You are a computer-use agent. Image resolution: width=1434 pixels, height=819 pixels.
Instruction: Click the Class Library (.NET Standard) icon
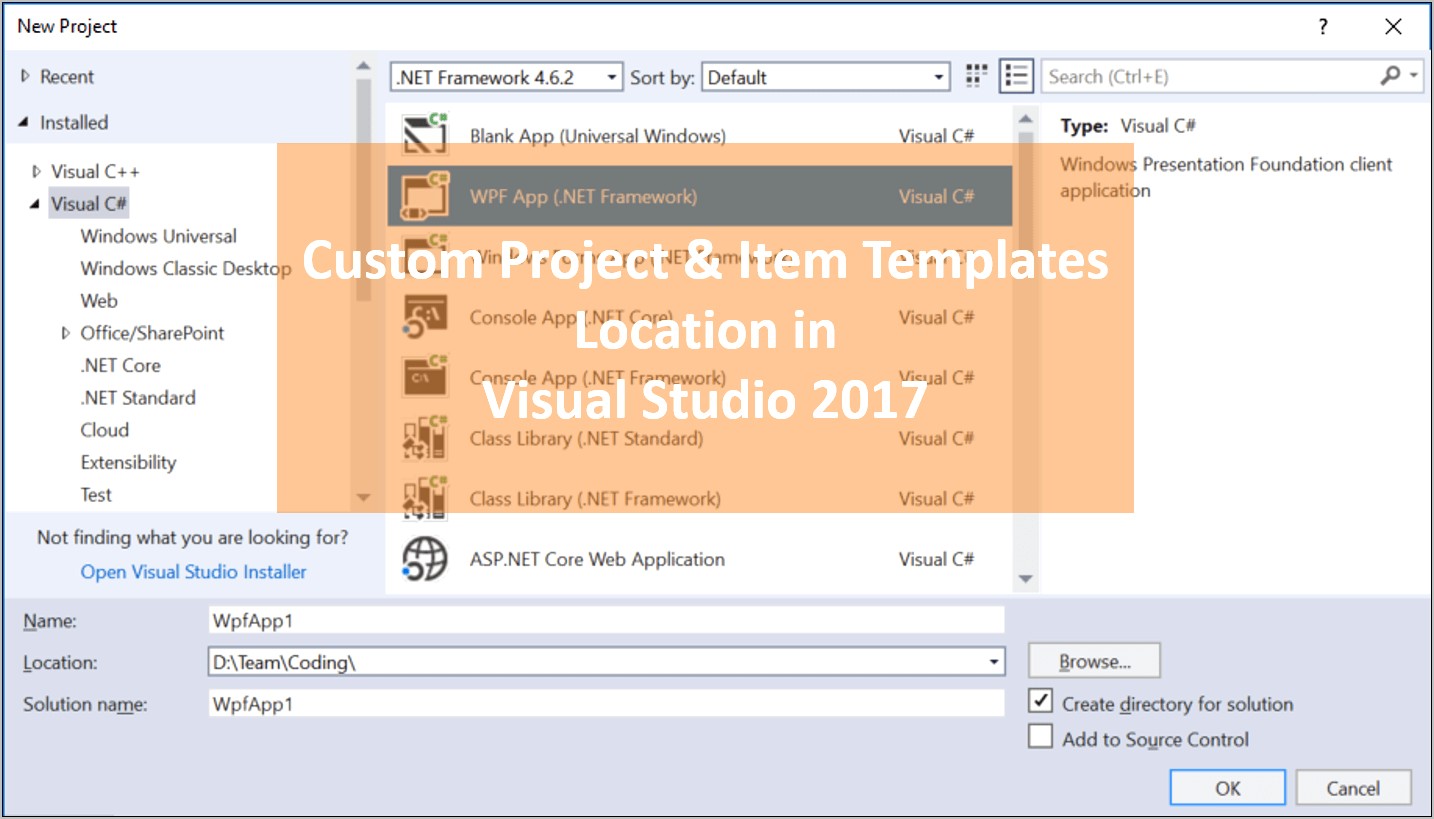coord(425,438)
